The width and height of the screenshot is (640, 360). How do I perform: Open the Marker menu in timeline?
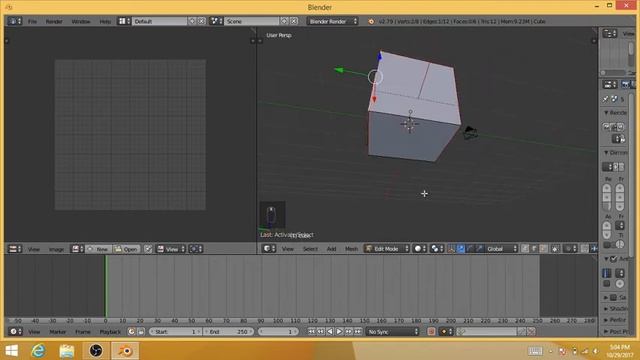tap(58, 332)
